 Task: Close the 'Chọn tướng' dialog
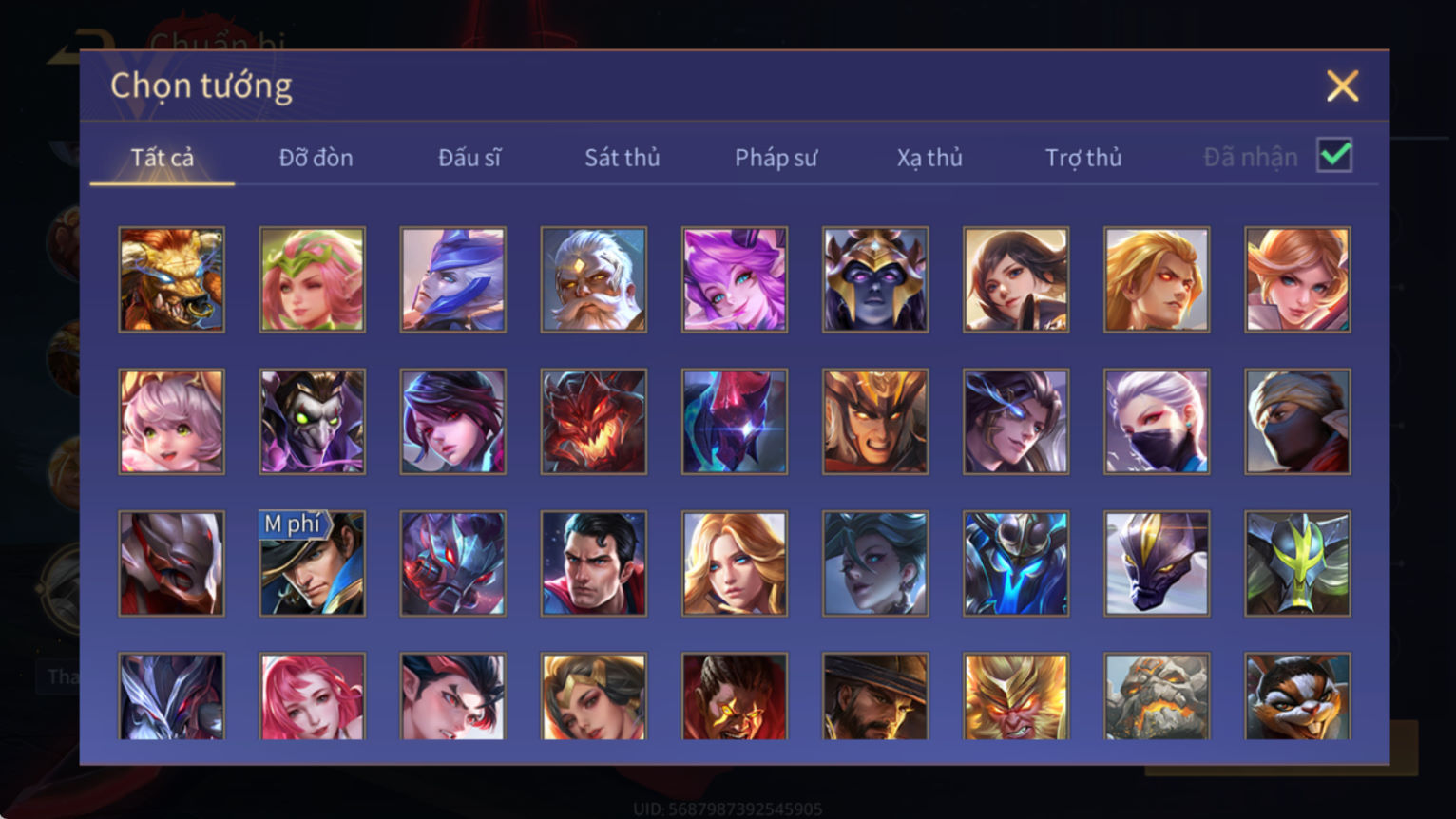[1342, 86]
